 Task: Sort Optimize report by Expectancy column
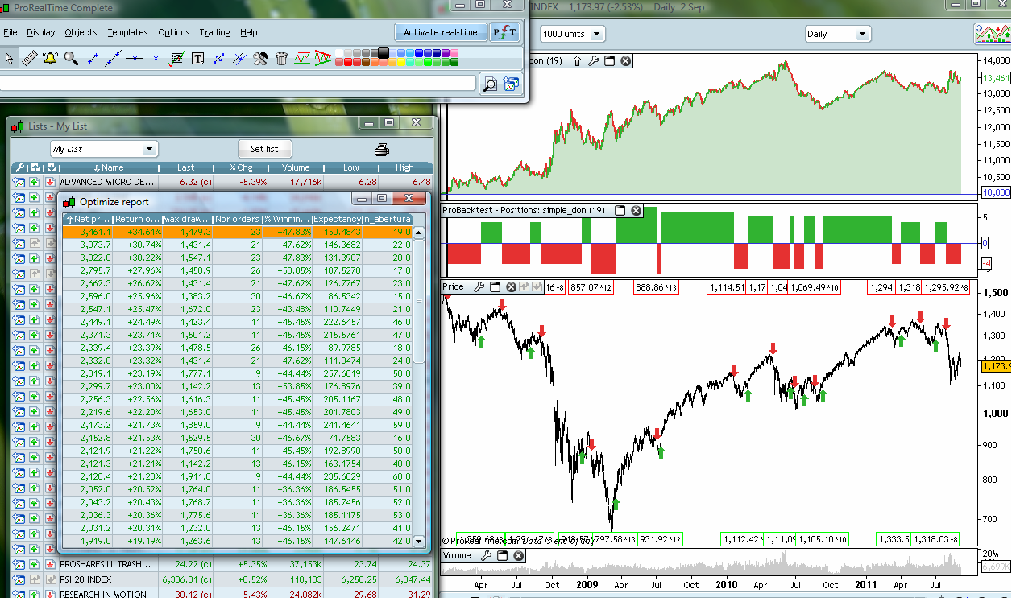(x=337, y=219)
